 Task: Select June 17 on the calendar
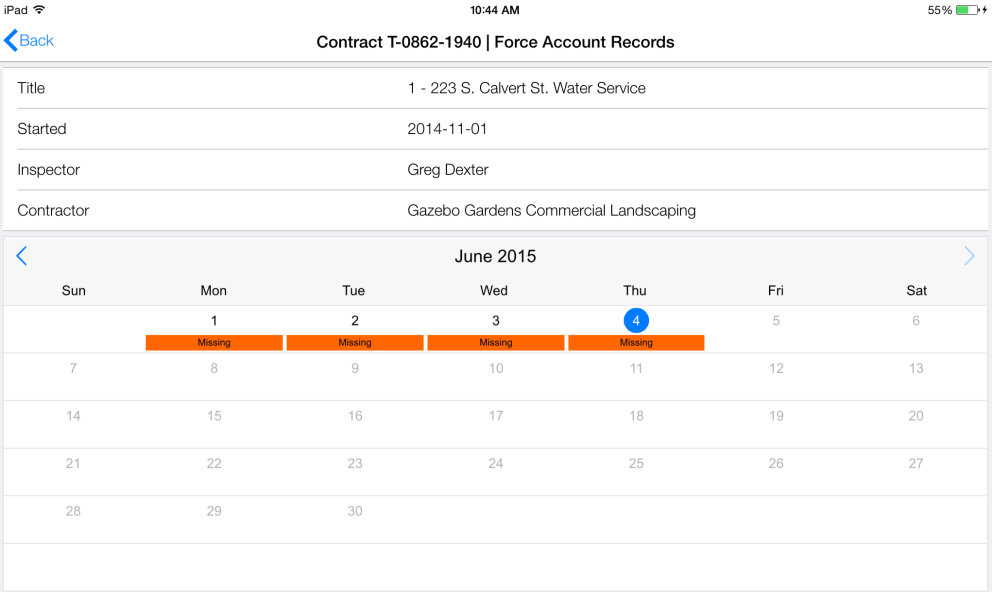point(496,416)
